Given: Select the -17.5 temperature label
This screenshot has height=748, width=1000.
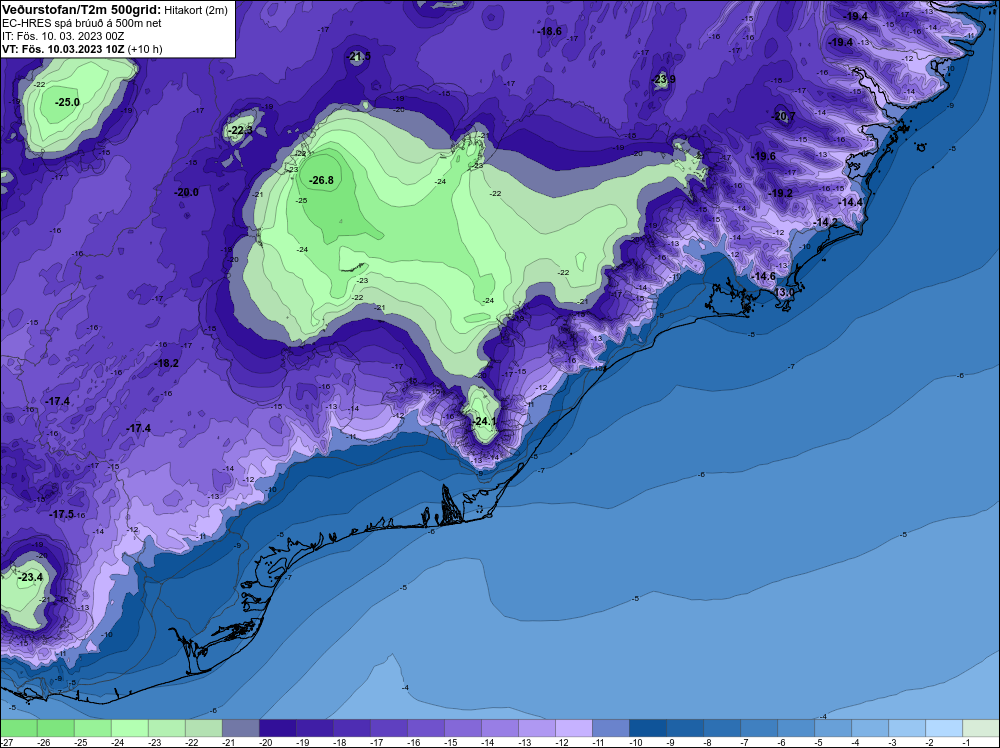Looking at the screenshot, I should click(62, 514).
